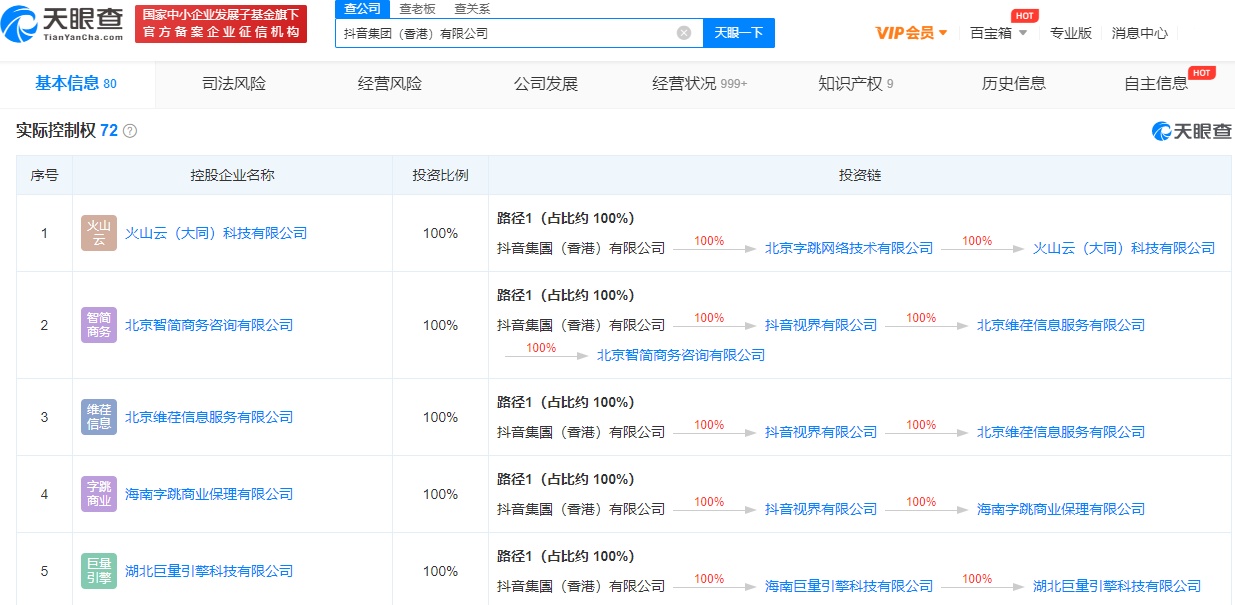Switch to the 查公司 search tab
This screenshot has height=605, width=1235.
point(362,9)
